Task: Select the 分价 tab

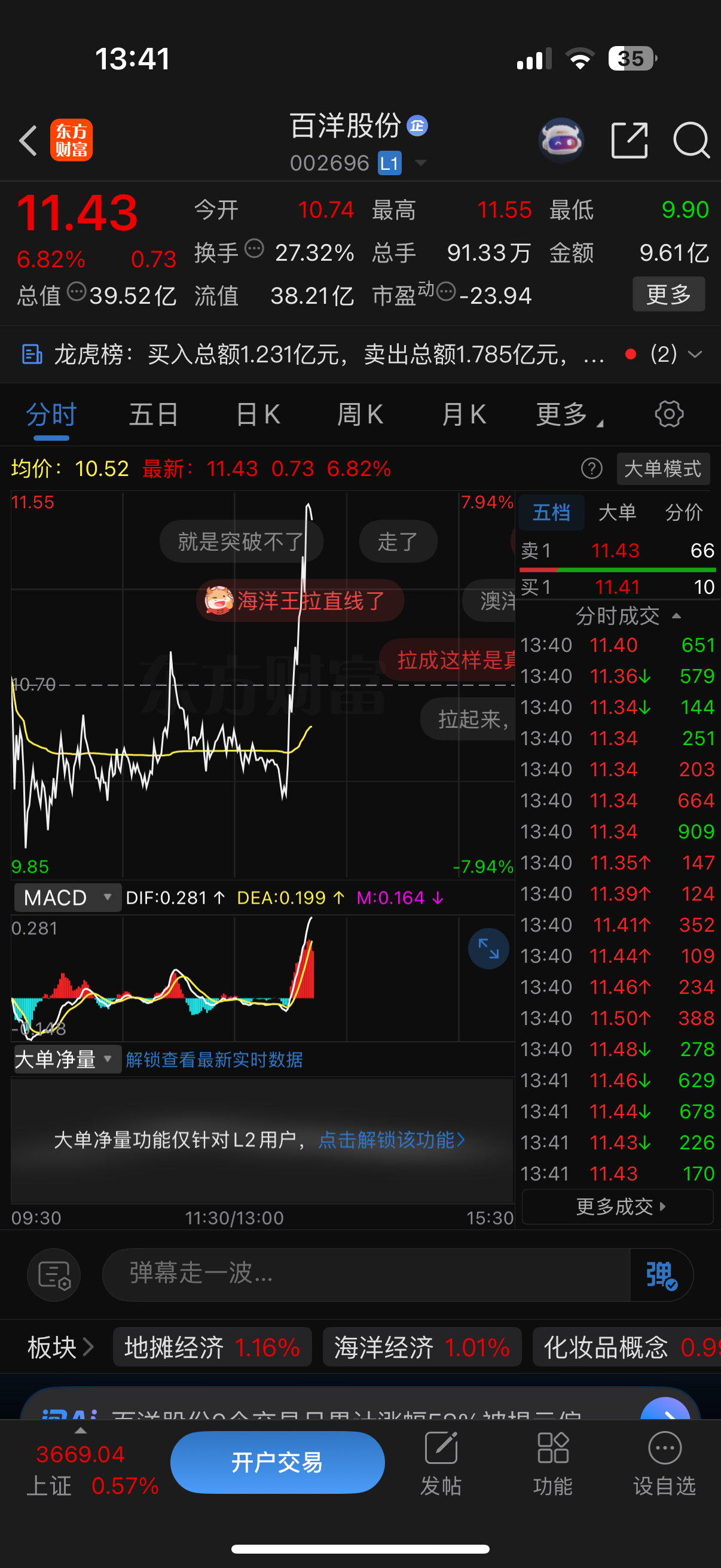Action: click(684, 513)
